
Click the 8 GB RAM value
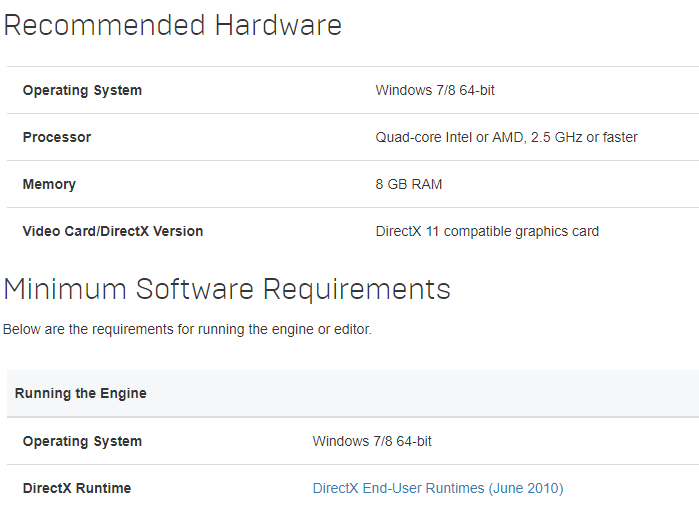tap(409, 184)
